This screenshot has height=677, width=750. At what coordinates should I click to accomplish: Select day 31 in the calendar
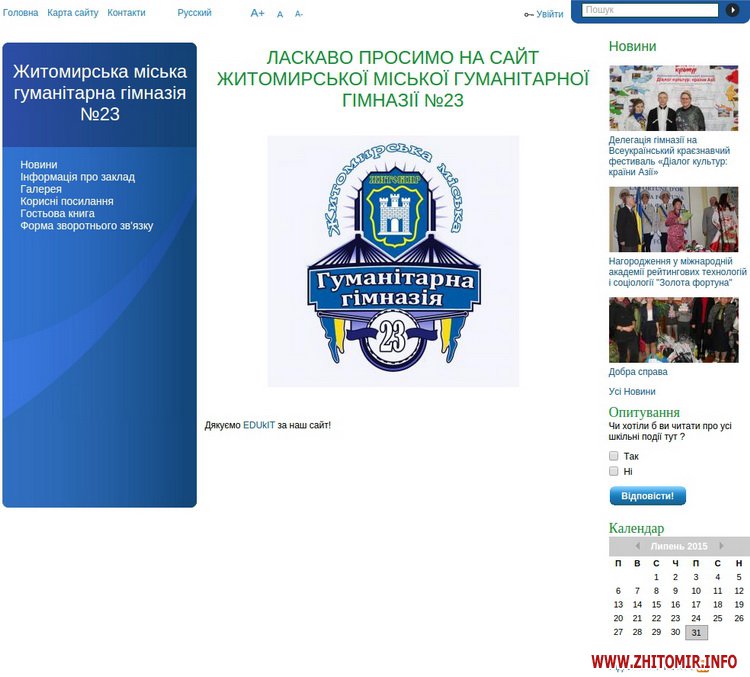(696, 632)
